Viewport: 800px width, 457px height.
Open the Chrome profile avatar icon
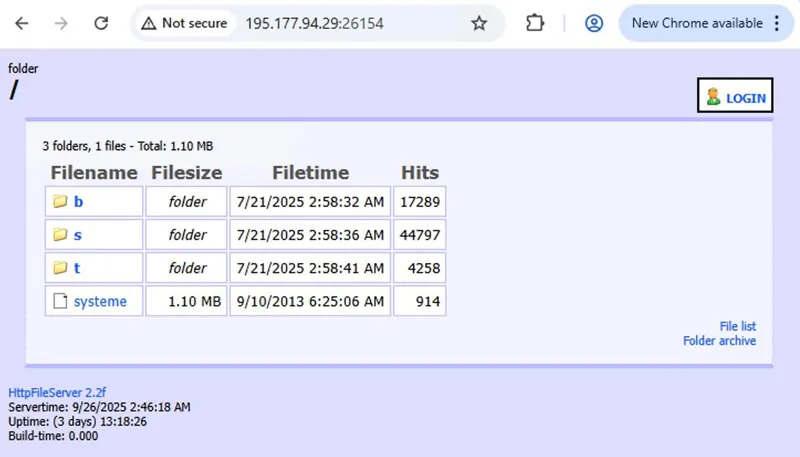tap(594, 23)
